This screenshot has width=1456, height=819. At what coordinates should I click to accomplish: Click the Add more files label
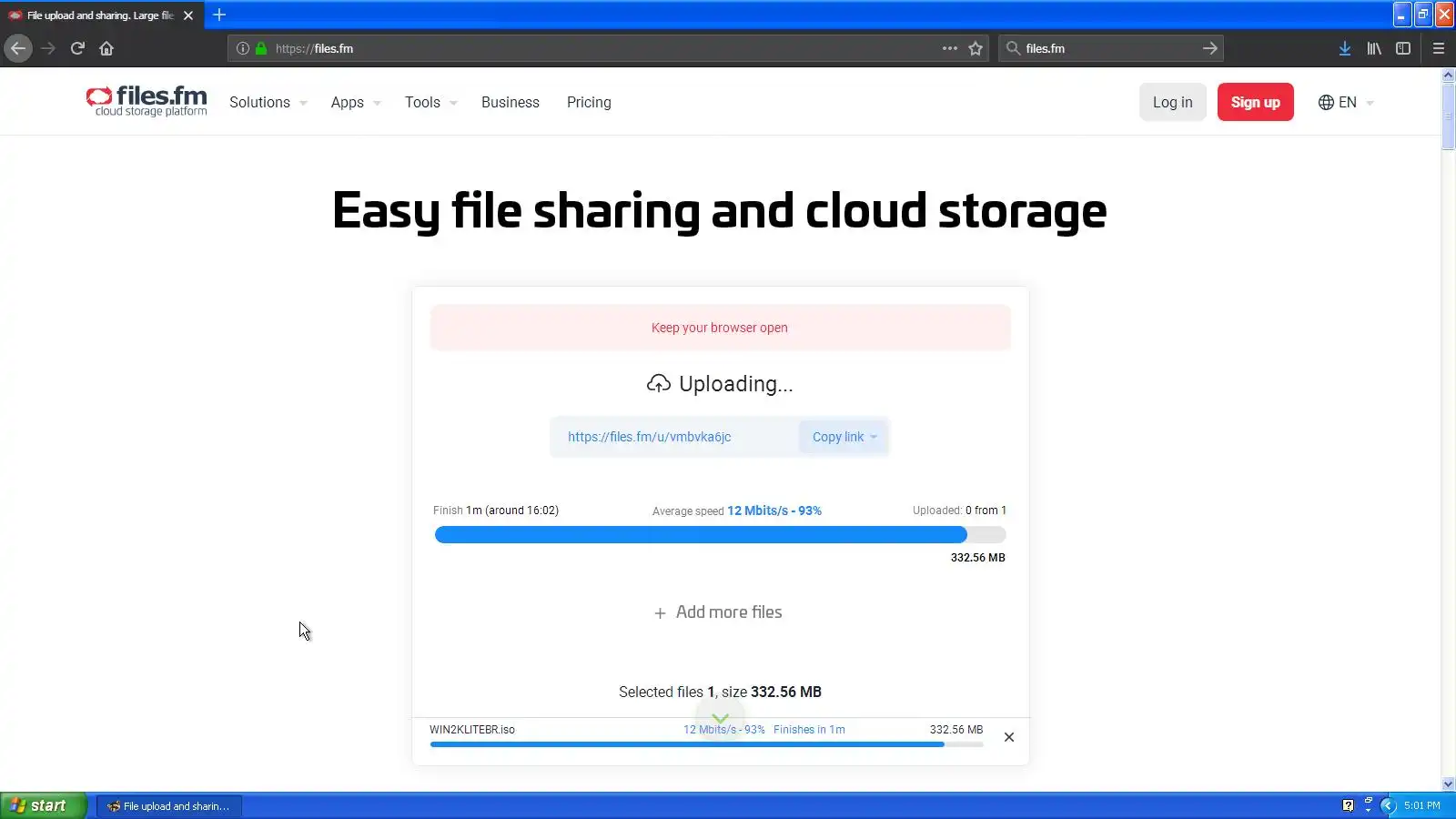(x=729, y=612)
